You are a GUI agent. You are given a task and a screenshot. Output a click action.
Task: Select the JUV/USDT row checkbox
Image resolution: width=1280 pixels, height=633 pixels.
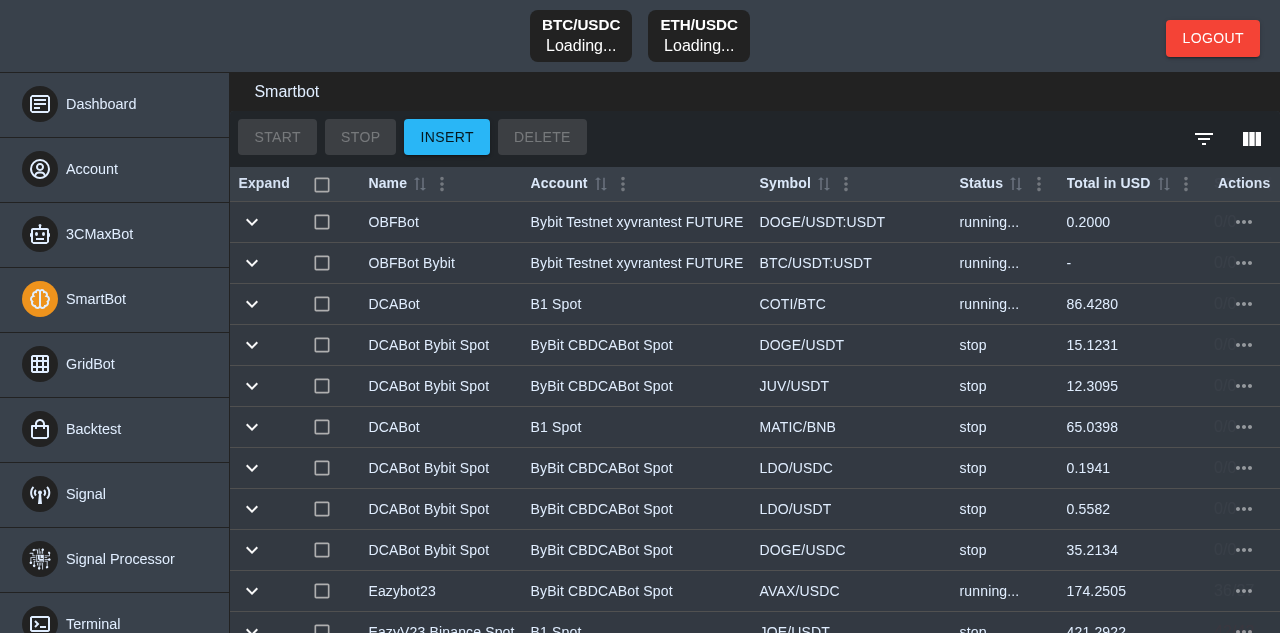(322, 386)
